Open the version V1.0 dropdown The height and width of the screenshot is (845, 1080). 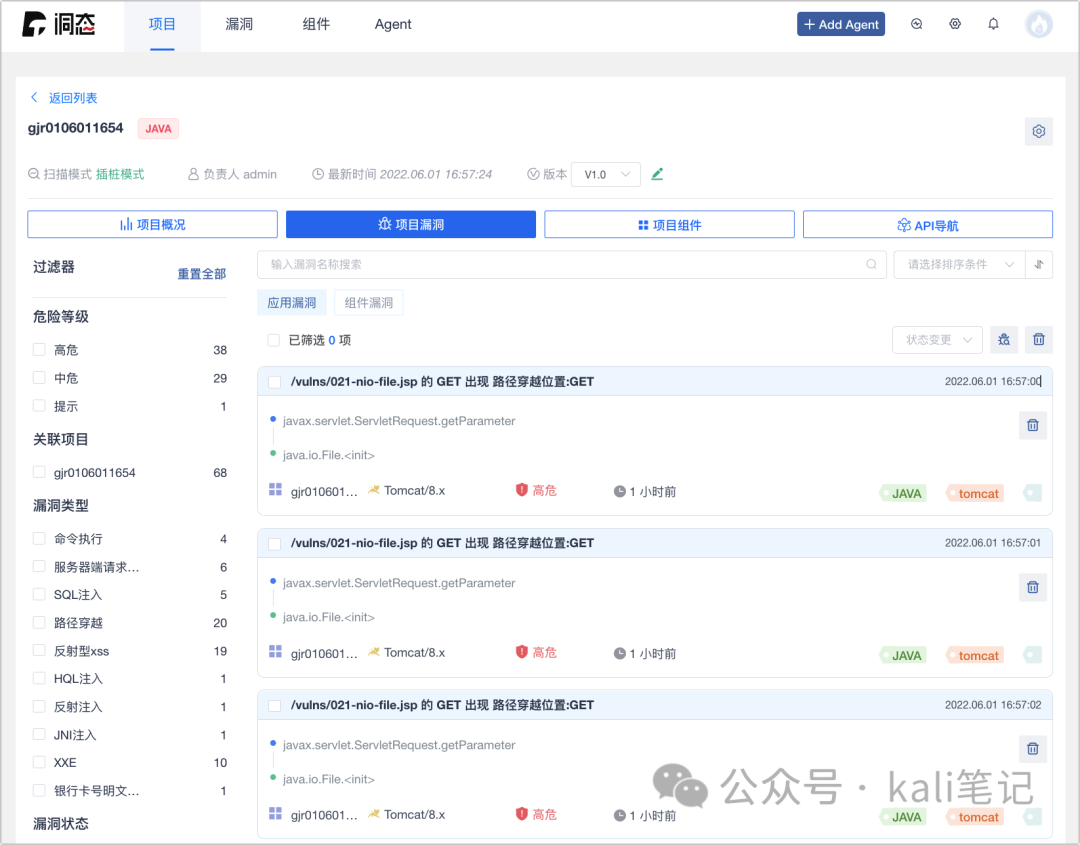point(606,174)
